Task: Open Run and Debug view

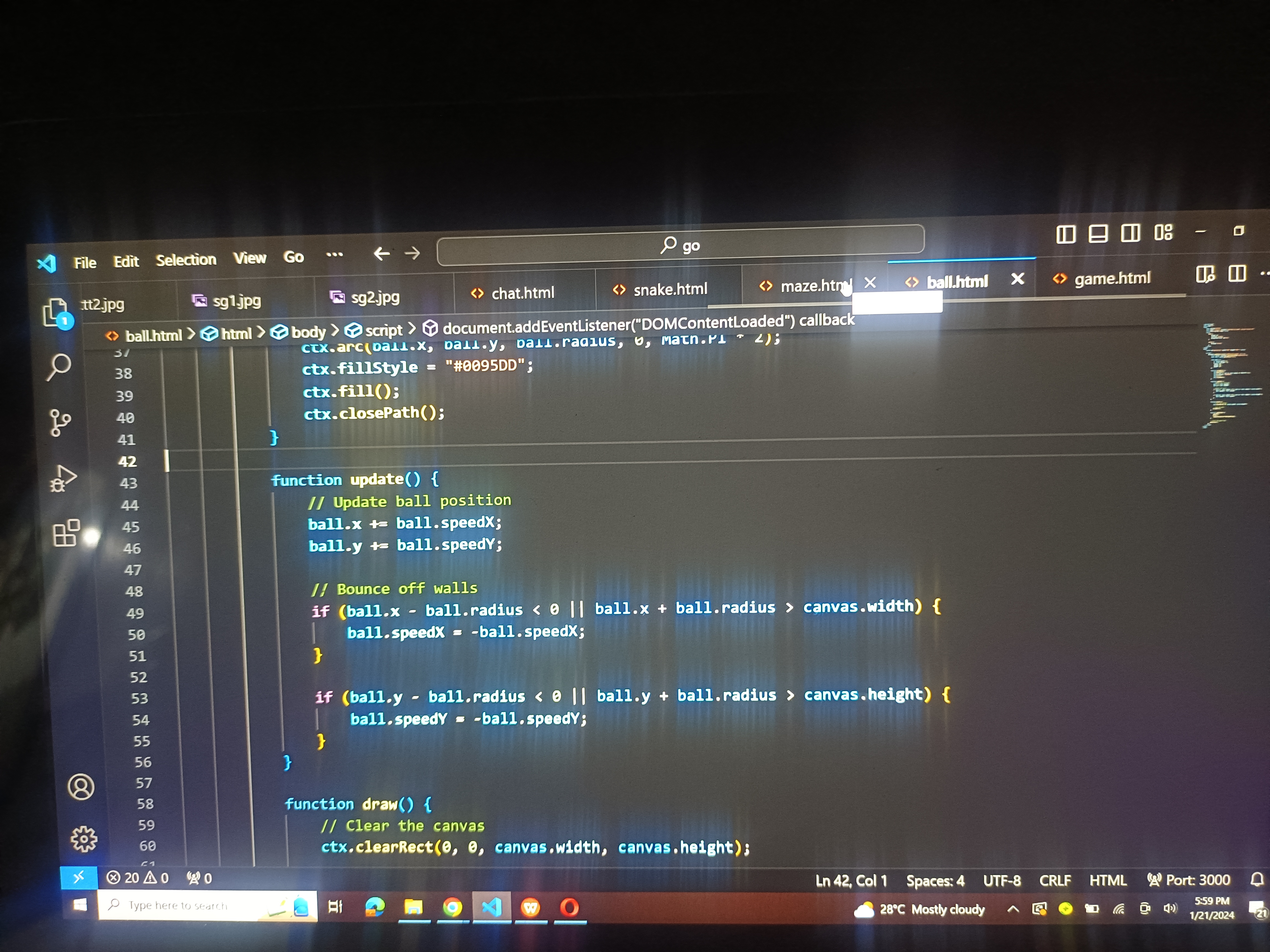Action: click(63, 478)
